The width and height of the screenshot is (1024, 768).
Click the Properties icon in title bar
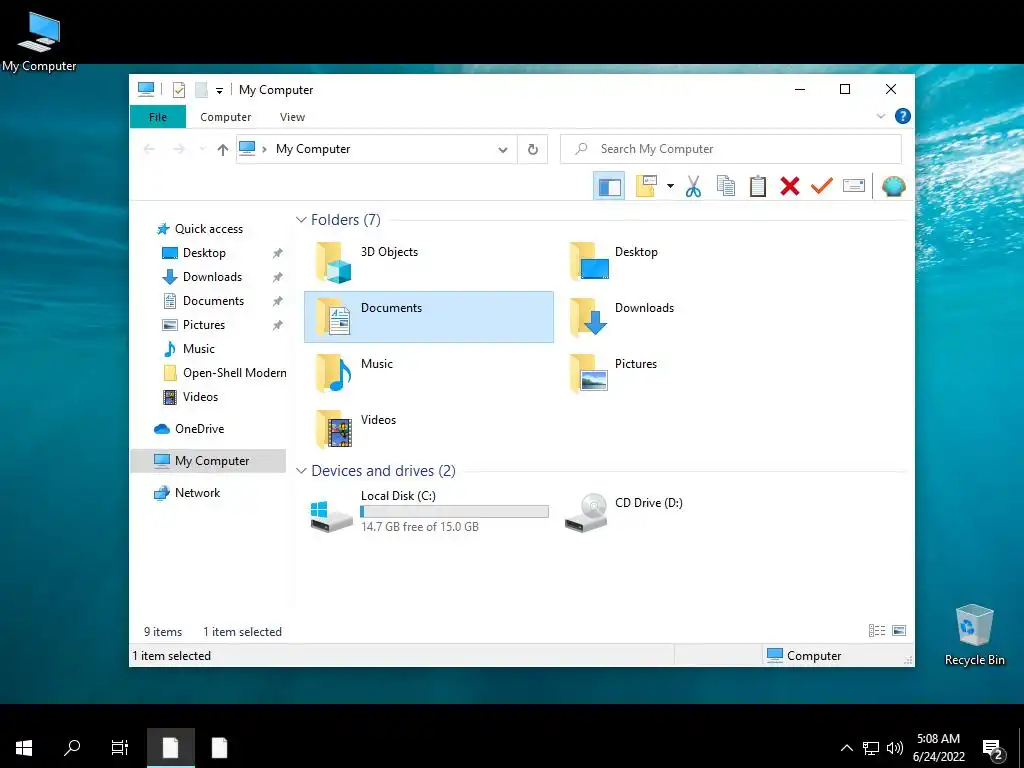tap(178, 90)
